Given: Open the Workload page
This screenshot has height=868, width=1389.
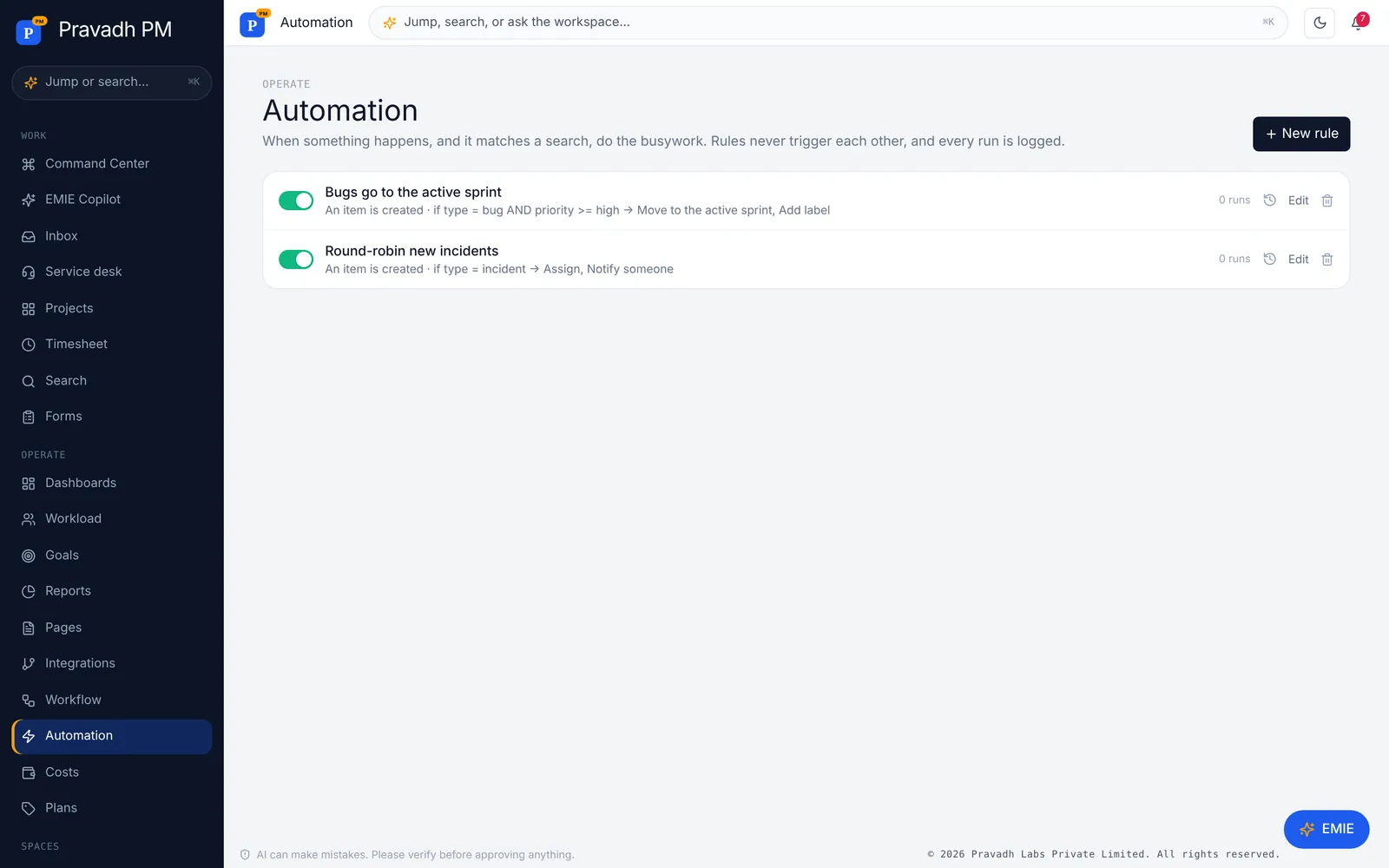Looking at the screenshot, I should tap(112, 519).
